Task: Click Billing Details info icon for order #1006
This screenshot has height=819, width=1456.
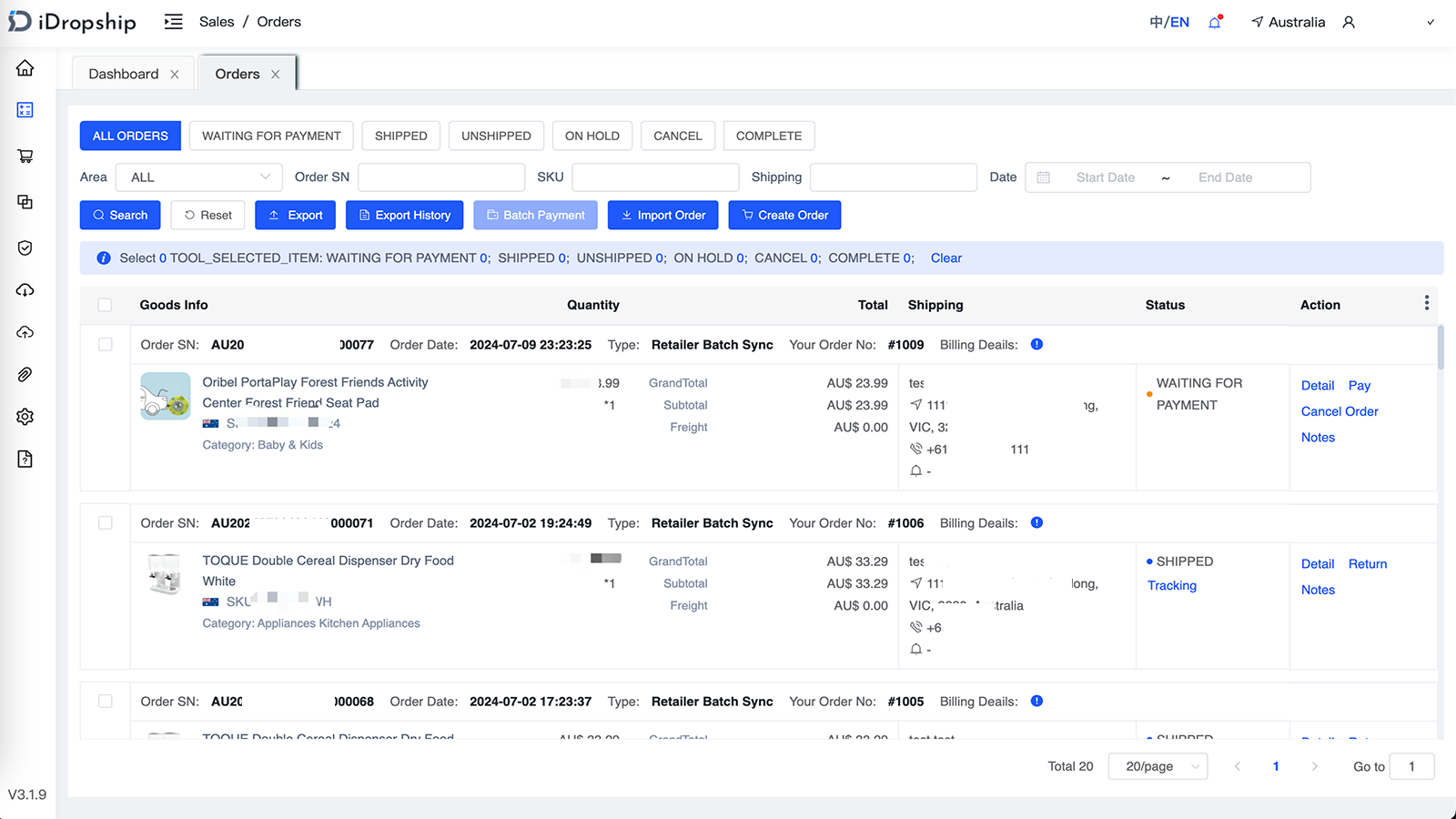Action: [x=1036, y=522]
